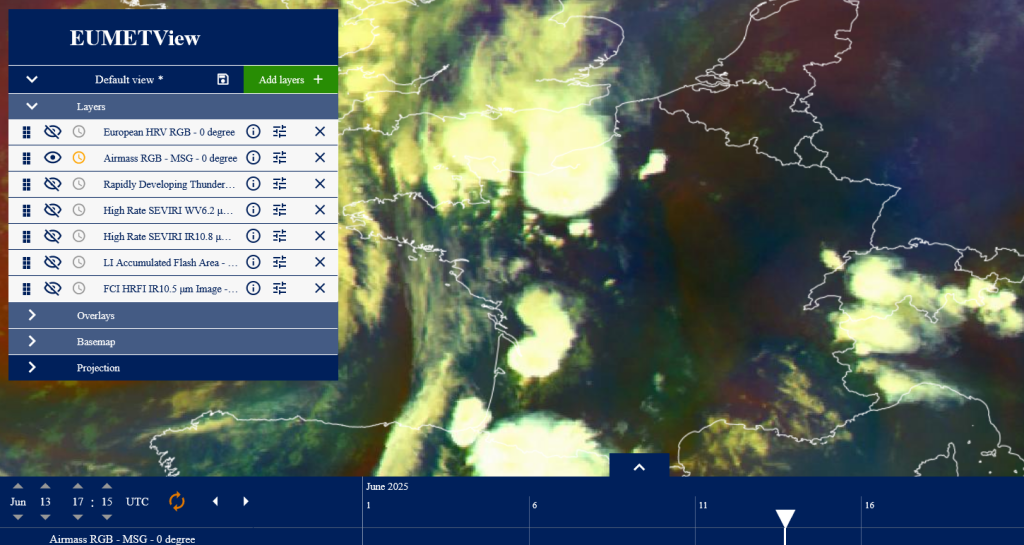Remove the FCI HRFI IR10.5 layer
This screenshot has height=545, width=1024.
coord(320,288)
